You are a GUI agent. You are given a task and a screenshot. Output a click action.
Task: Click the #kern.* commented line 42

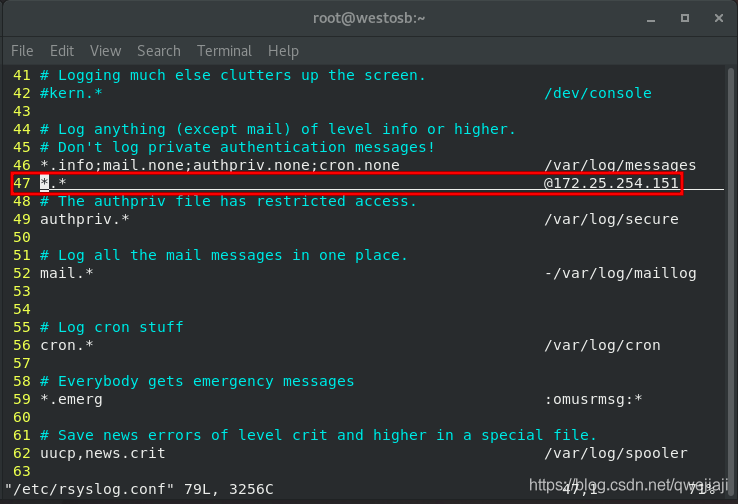(71, 93)
